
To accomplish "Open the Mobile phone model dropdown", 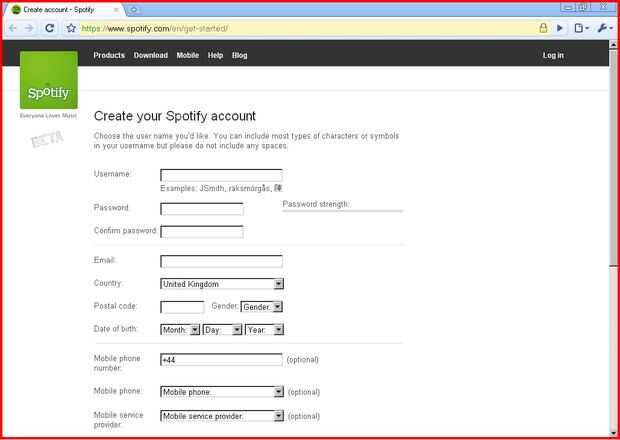I will point(222,392).
